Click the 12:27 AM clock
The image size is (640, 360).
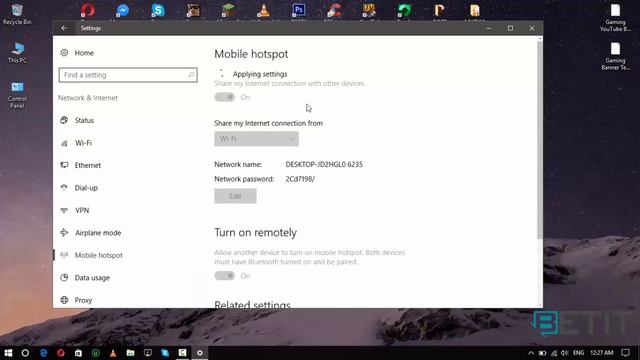pyautogui.click(x=602, y=353)
